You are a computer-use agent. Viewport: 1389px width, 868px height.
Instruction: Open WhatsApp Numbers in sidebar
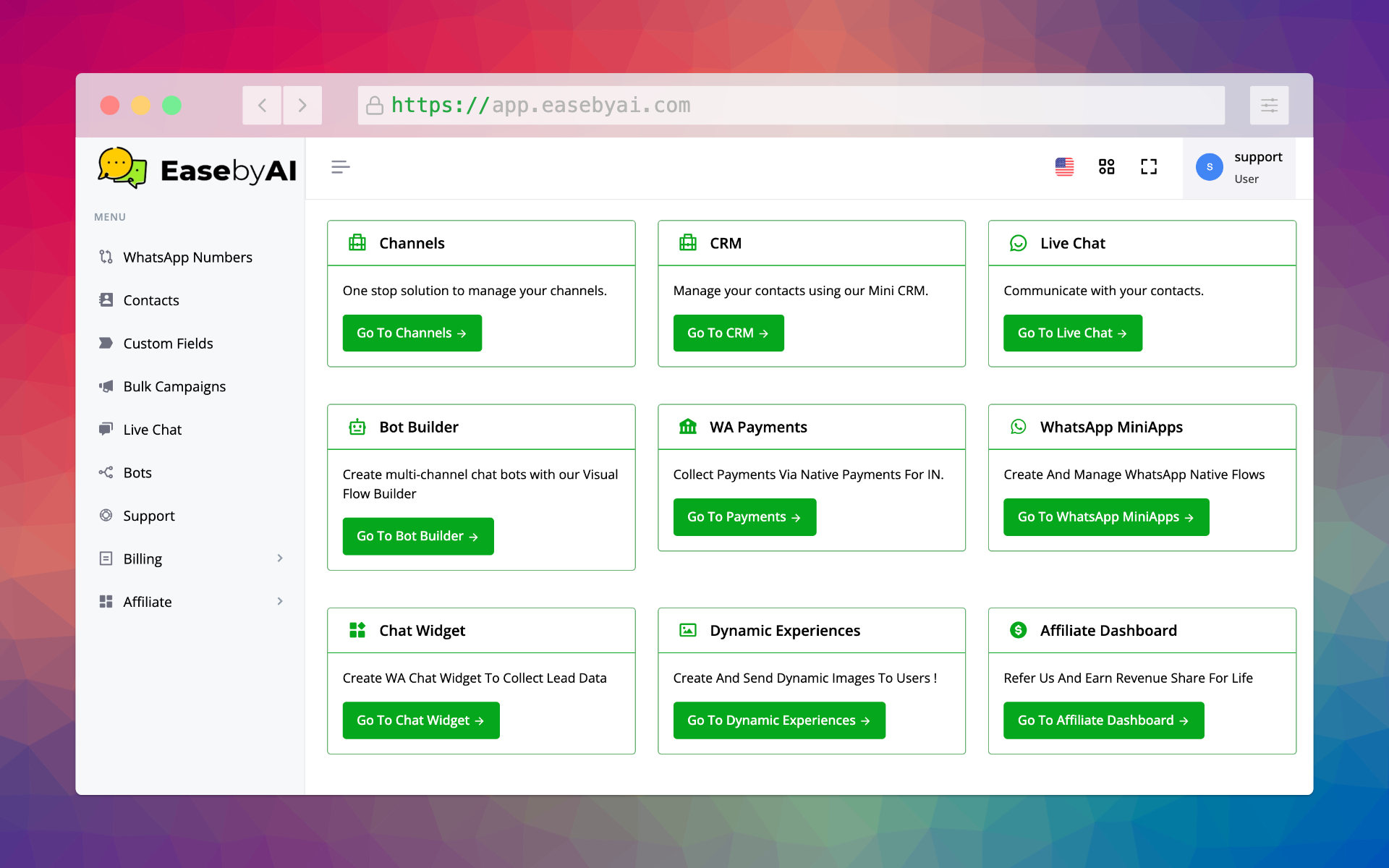[187, 258]
